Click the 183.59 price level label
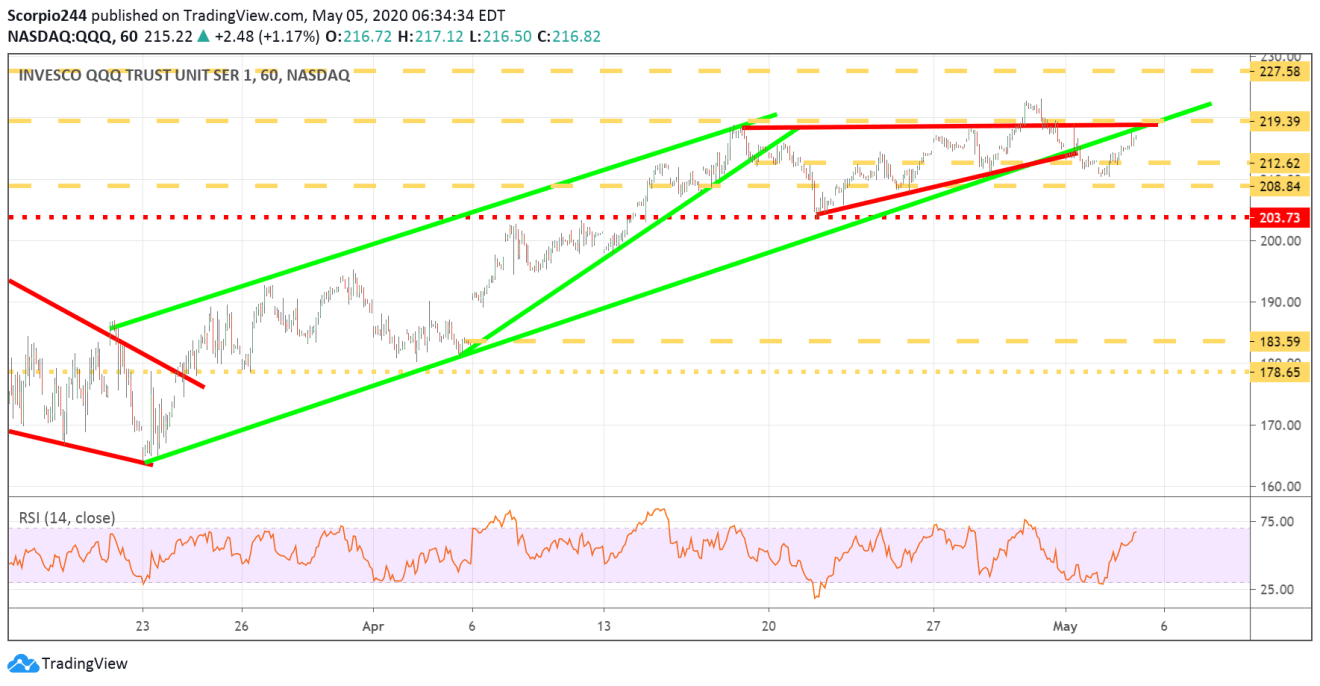This screenshot has height=686, width=1320. point(1281,341)
